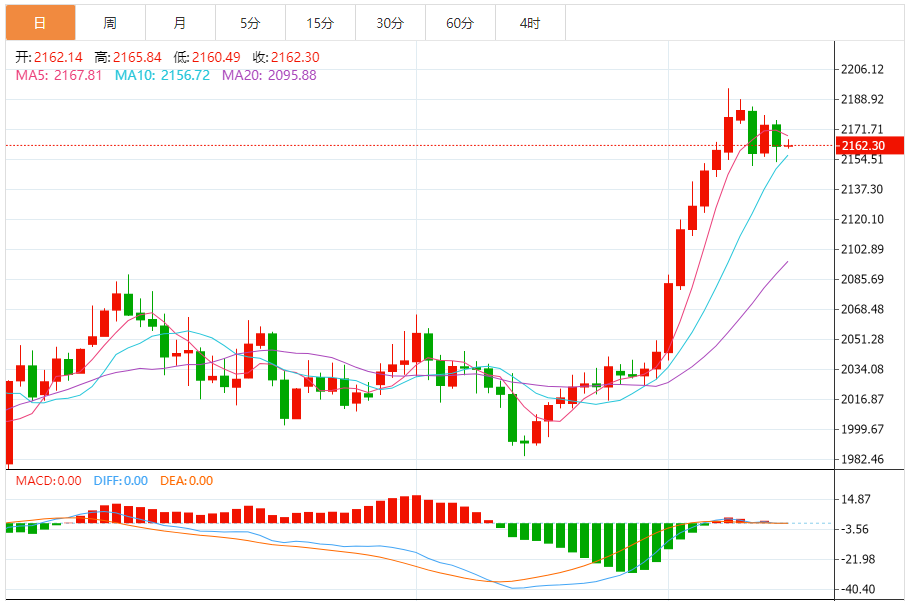
Task: Click the 2188.92 price axis label
Action: [x=863, y=99]
